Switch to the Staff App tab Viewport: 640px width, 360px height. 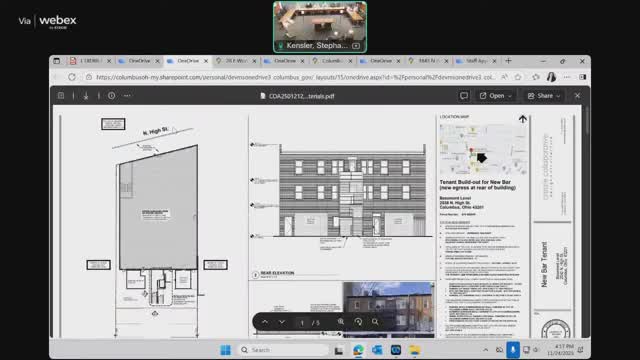pyautogui.click(x=476, y=61)
